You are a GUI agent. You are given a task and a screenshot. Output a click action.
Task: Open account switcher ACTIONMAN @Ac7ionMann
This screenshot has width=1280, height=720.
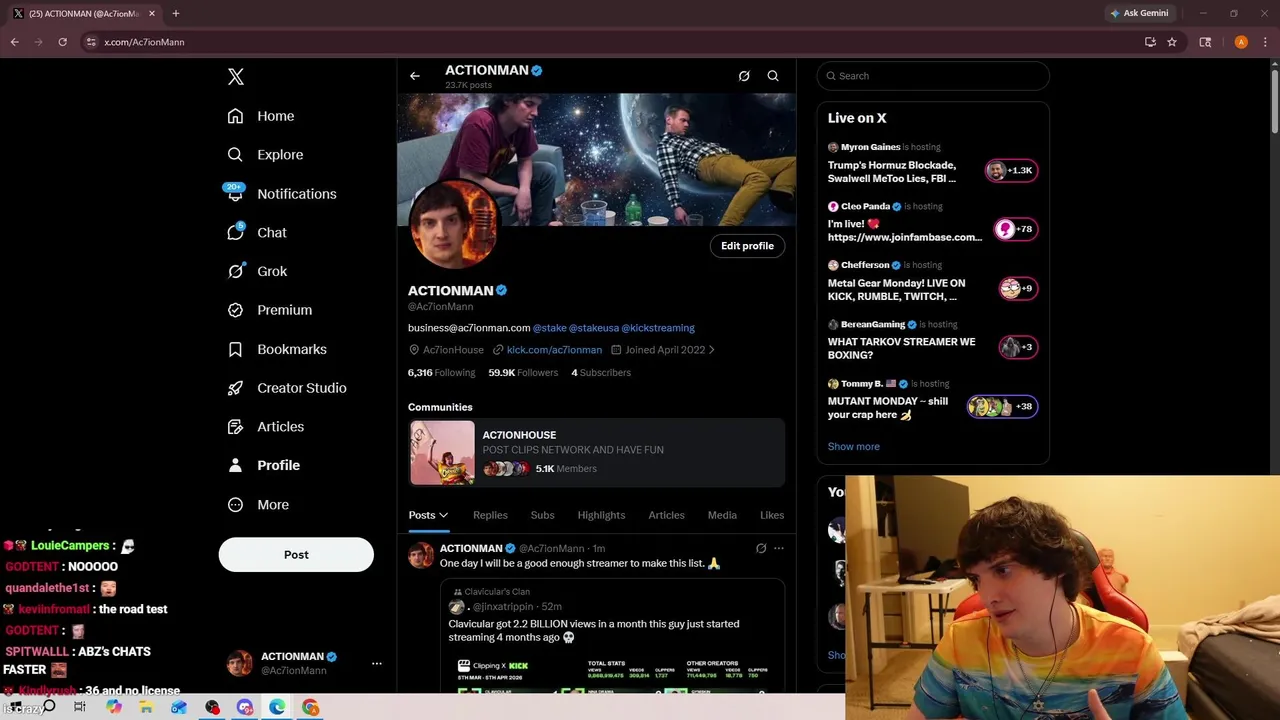304,663
